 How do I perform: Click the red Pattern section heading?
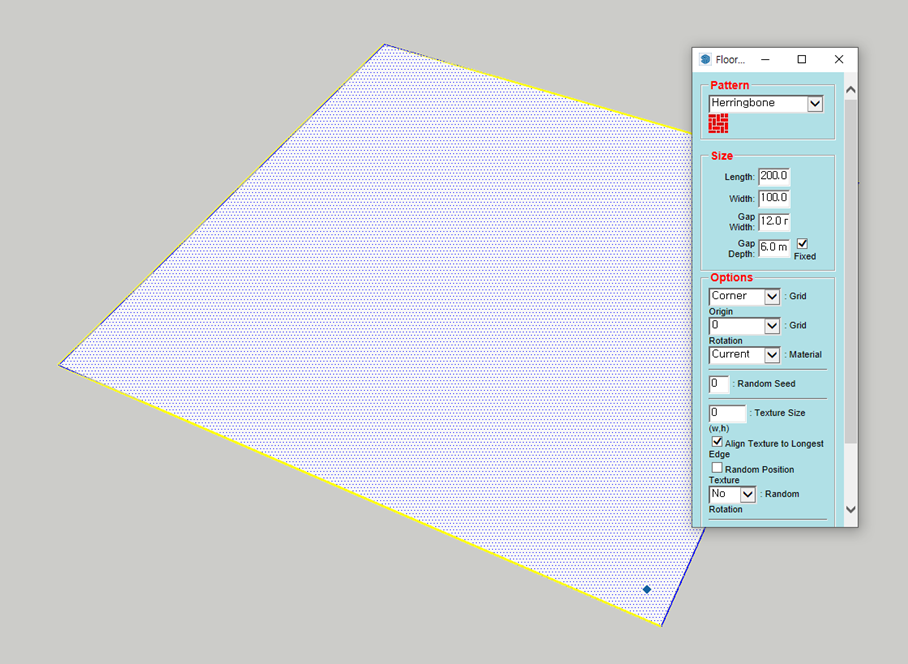pyautogui.click(x=730, y=85)
